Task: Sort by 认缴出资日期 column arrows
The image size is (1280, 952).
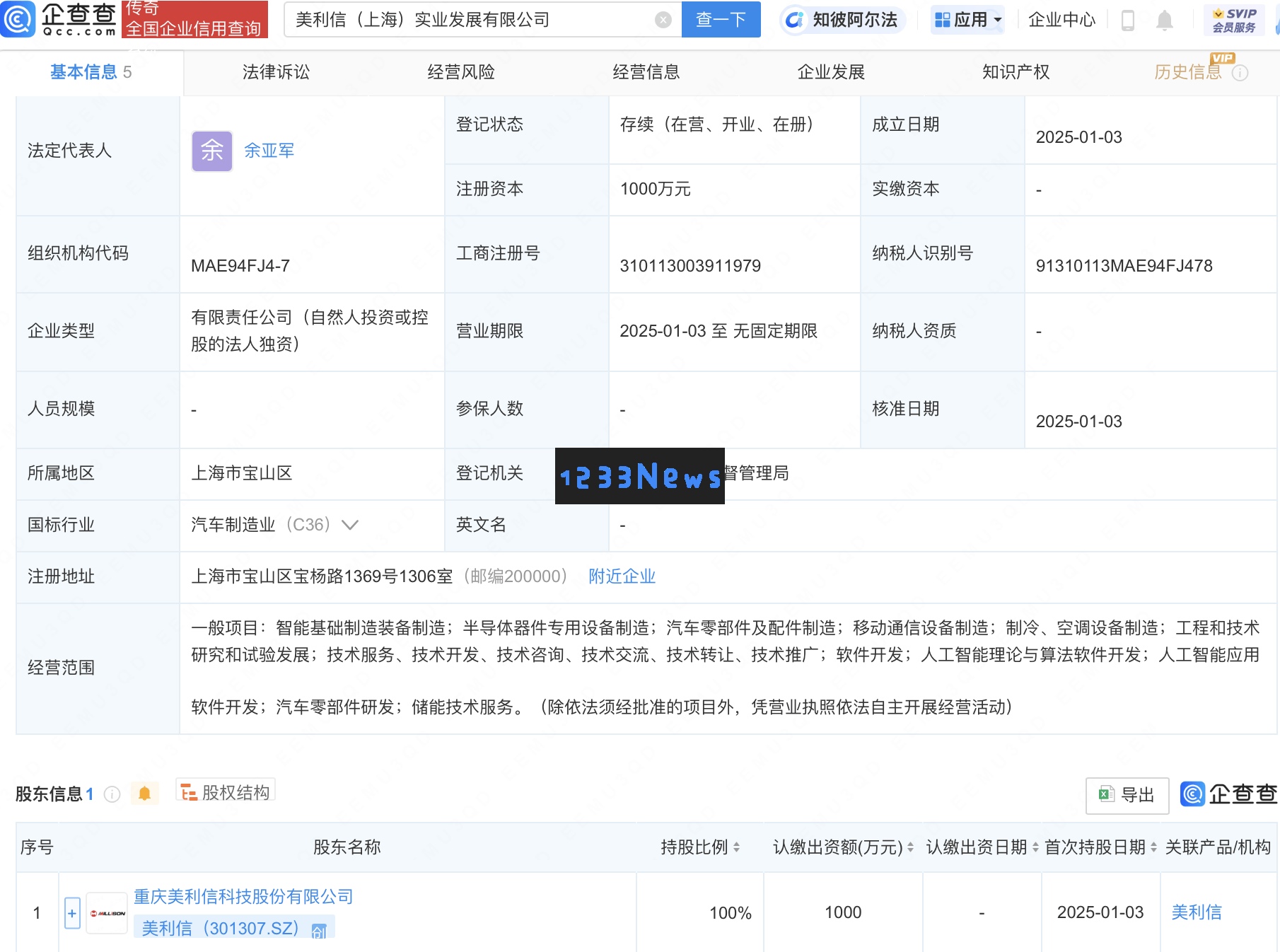Action: (1035, 847)
